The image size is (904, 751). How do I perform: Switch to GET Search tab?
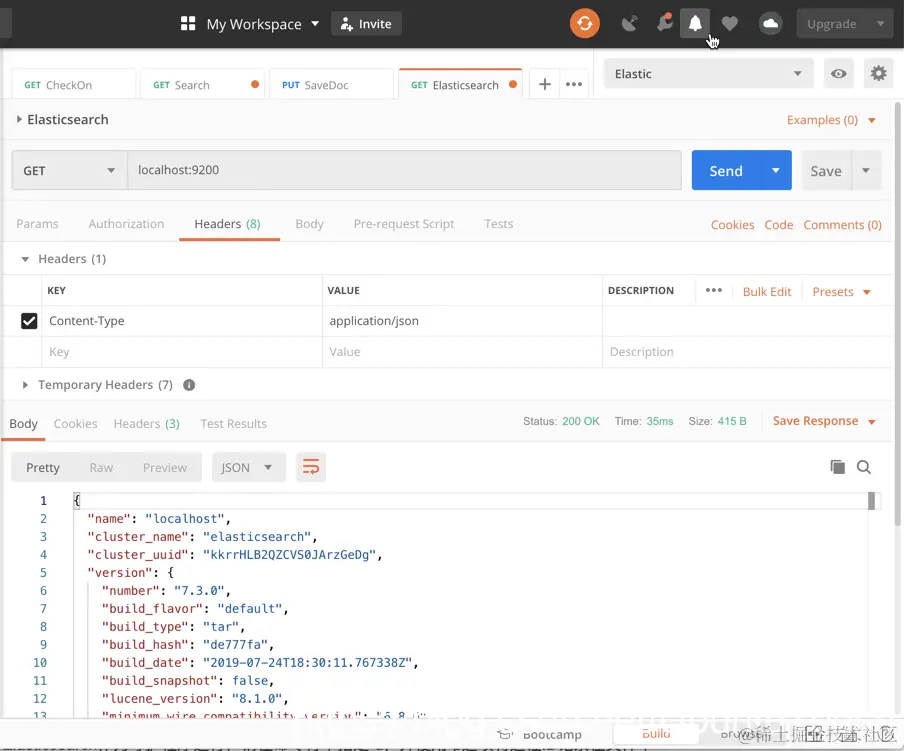point(202,85)
